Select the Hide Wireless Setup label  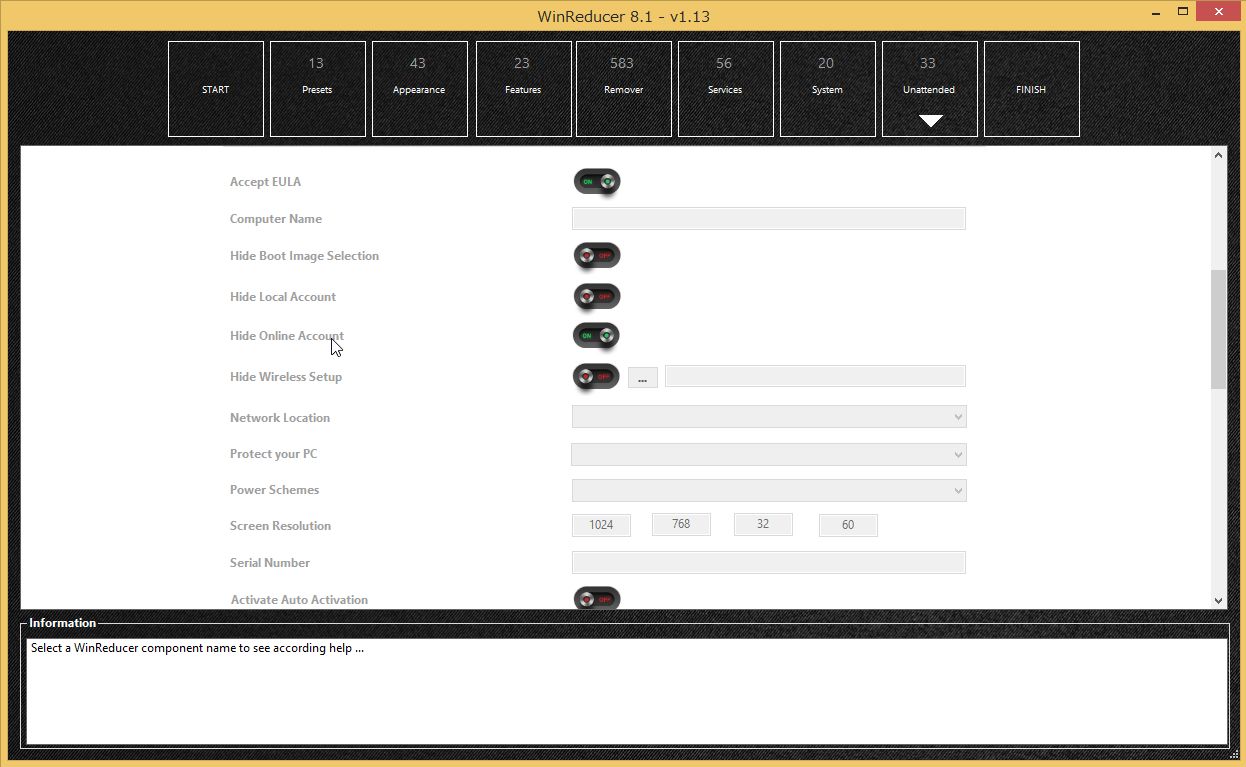(x=286, y=377)
